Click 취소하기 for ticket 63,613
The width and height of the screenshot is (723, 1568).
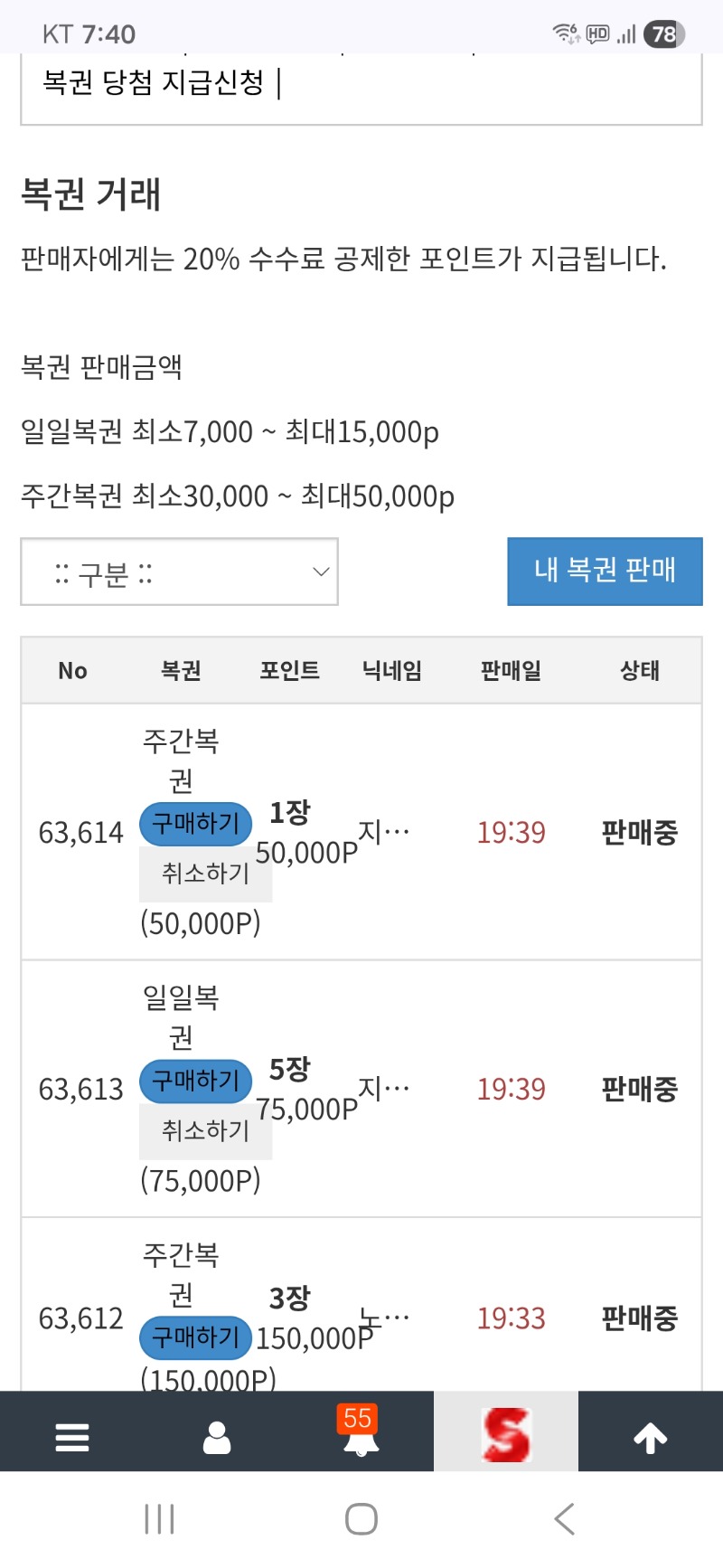coord(205,1130)
